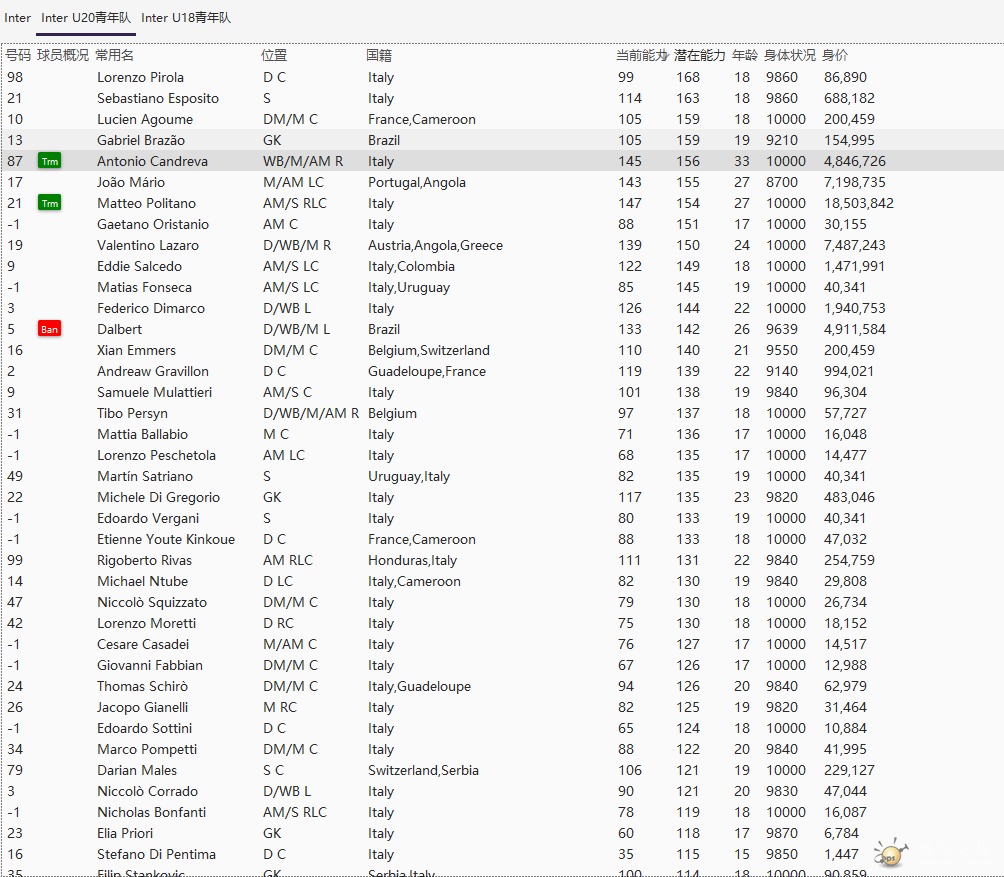This screenshot has height=877, width=1004.
Task: Select player Stefano Di Pentima
Action: pos(156,855)
